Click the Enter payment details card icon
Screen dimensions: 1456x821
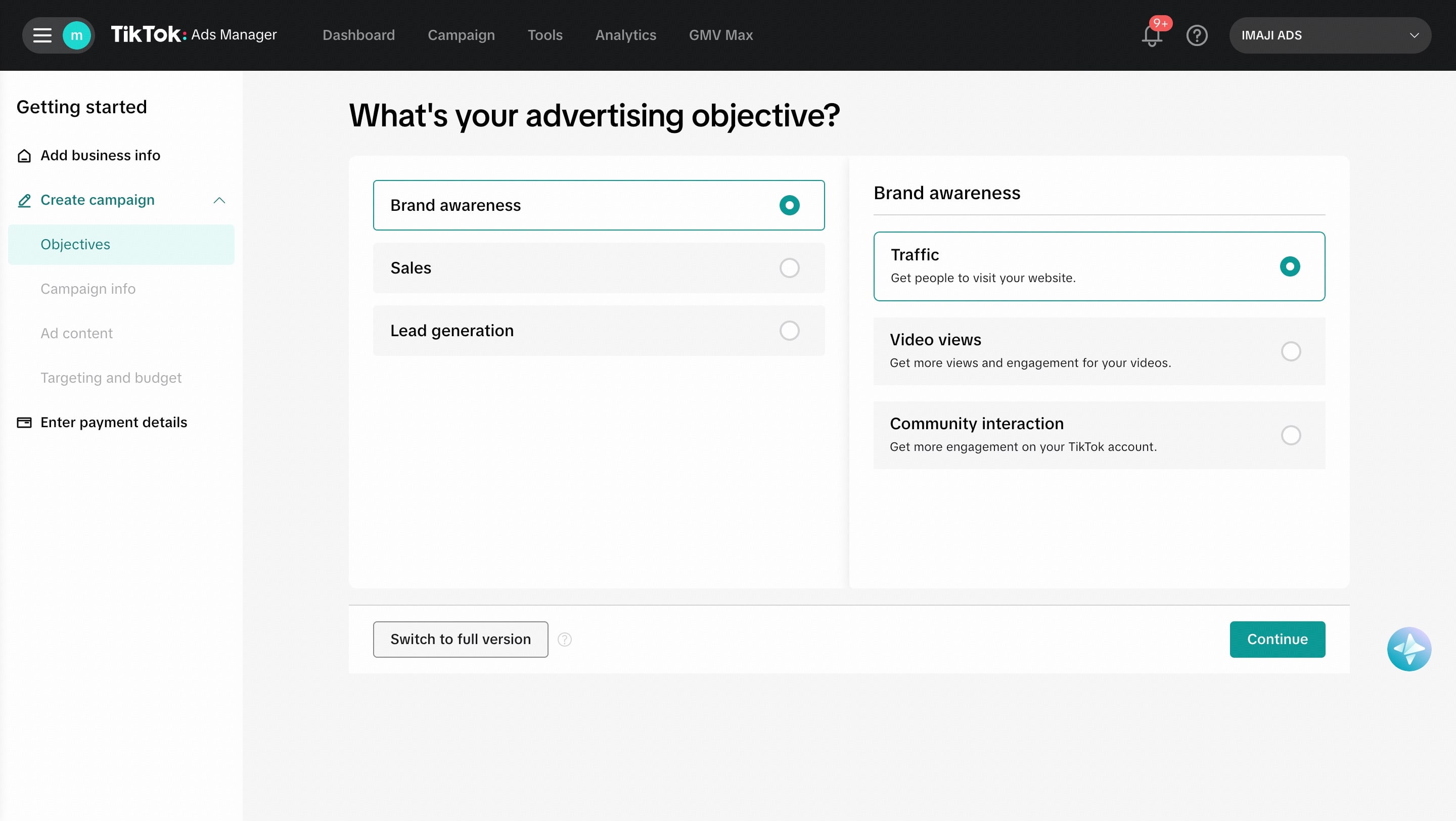pyautogui.click(x=24, y=422)
